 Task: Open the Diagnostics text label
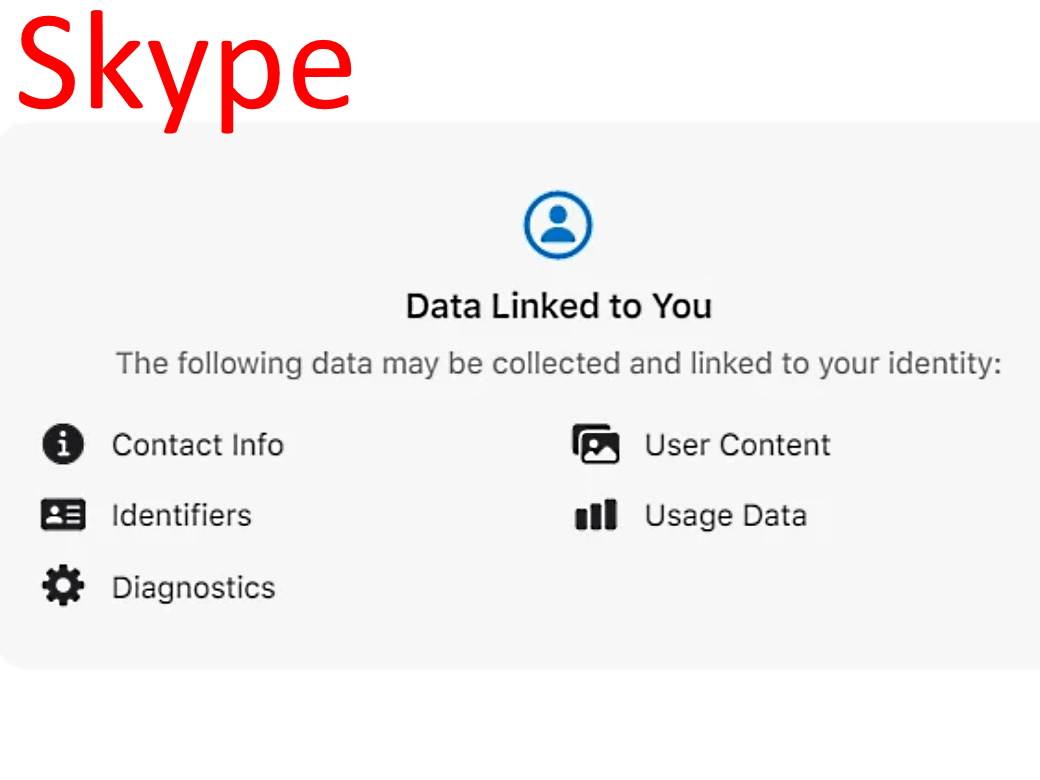pos(193,587)
